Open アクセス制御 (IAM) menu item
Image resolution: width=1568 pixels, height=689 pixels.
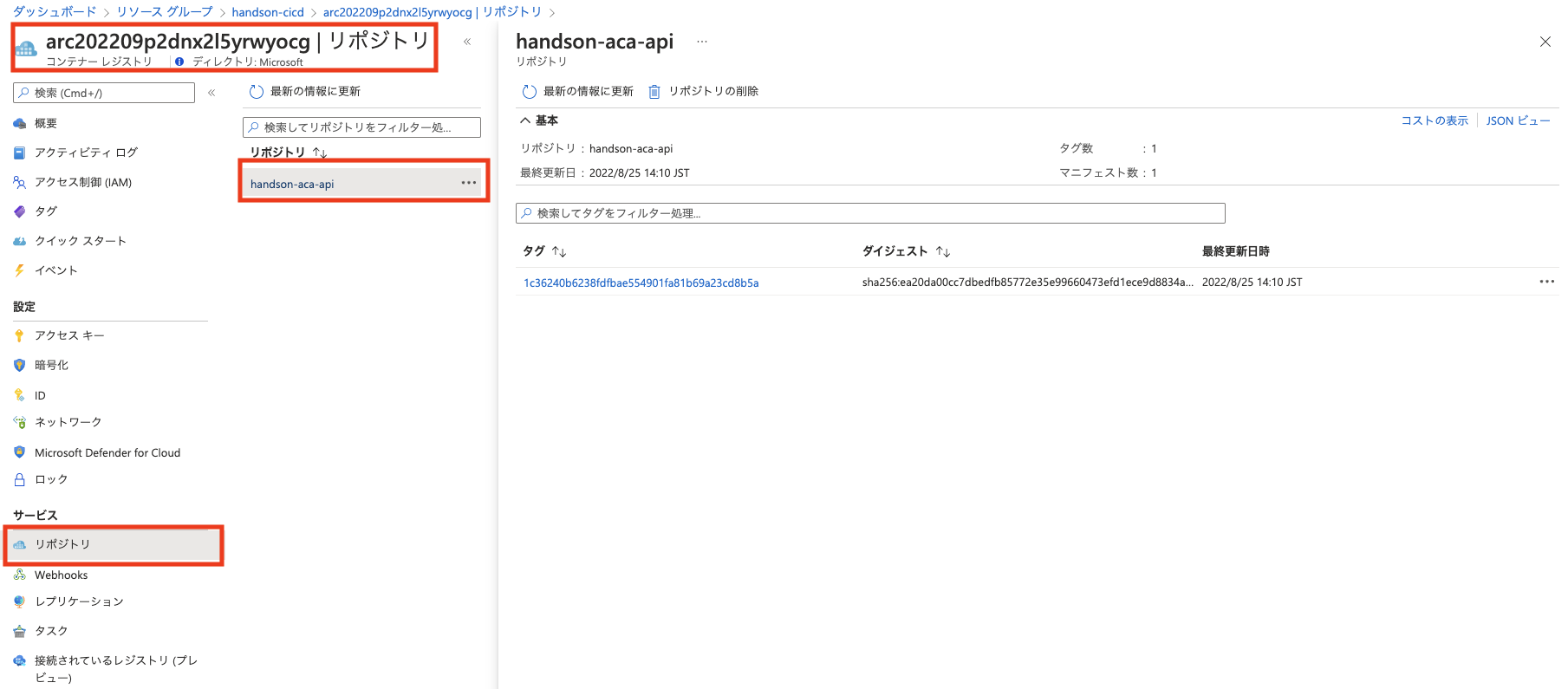pos(83,182)
